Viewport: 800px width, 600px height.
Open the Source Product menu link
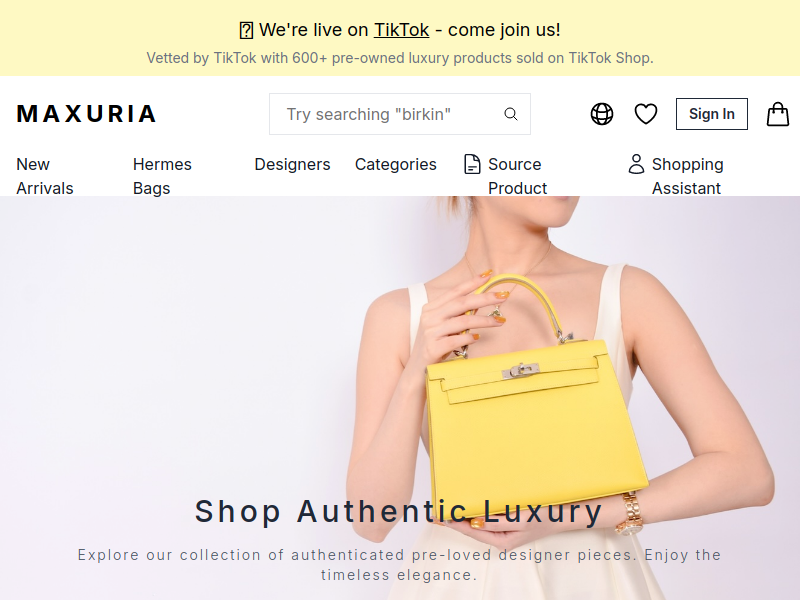coord(517,176)
